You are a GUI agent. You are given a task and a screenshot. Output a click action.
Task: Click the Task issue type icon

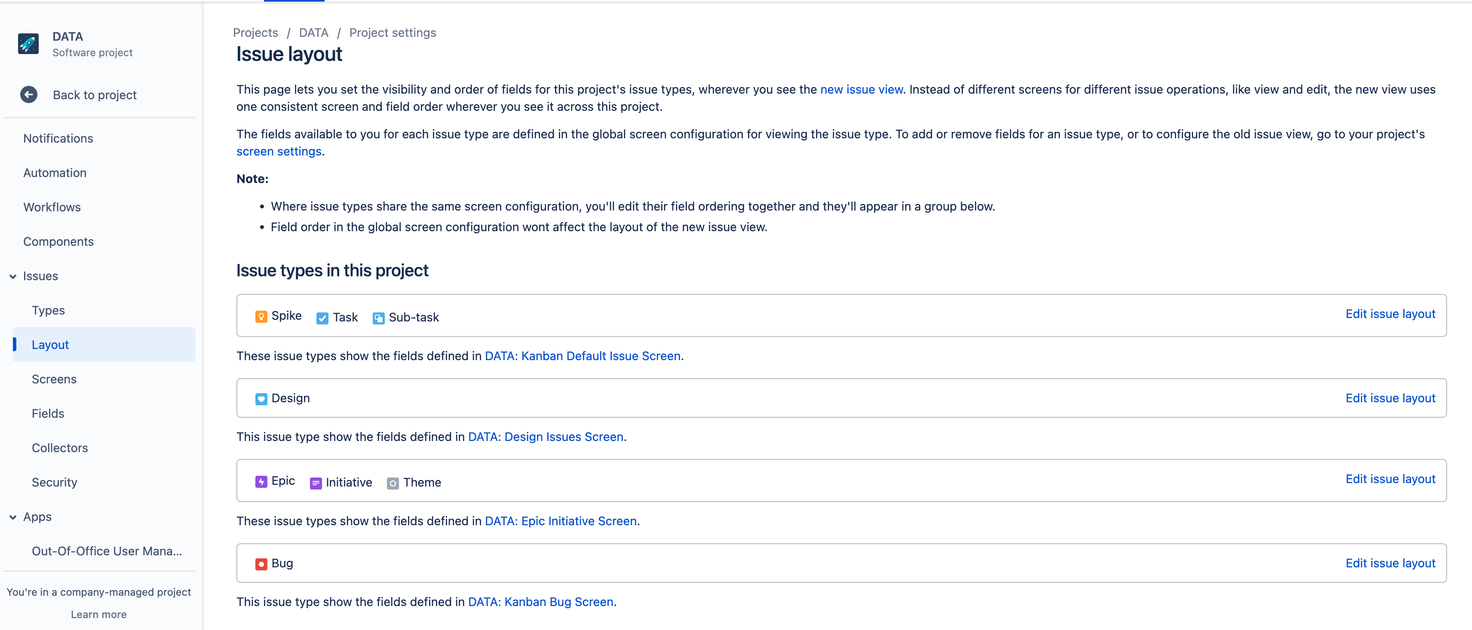(x=320, y=317)
